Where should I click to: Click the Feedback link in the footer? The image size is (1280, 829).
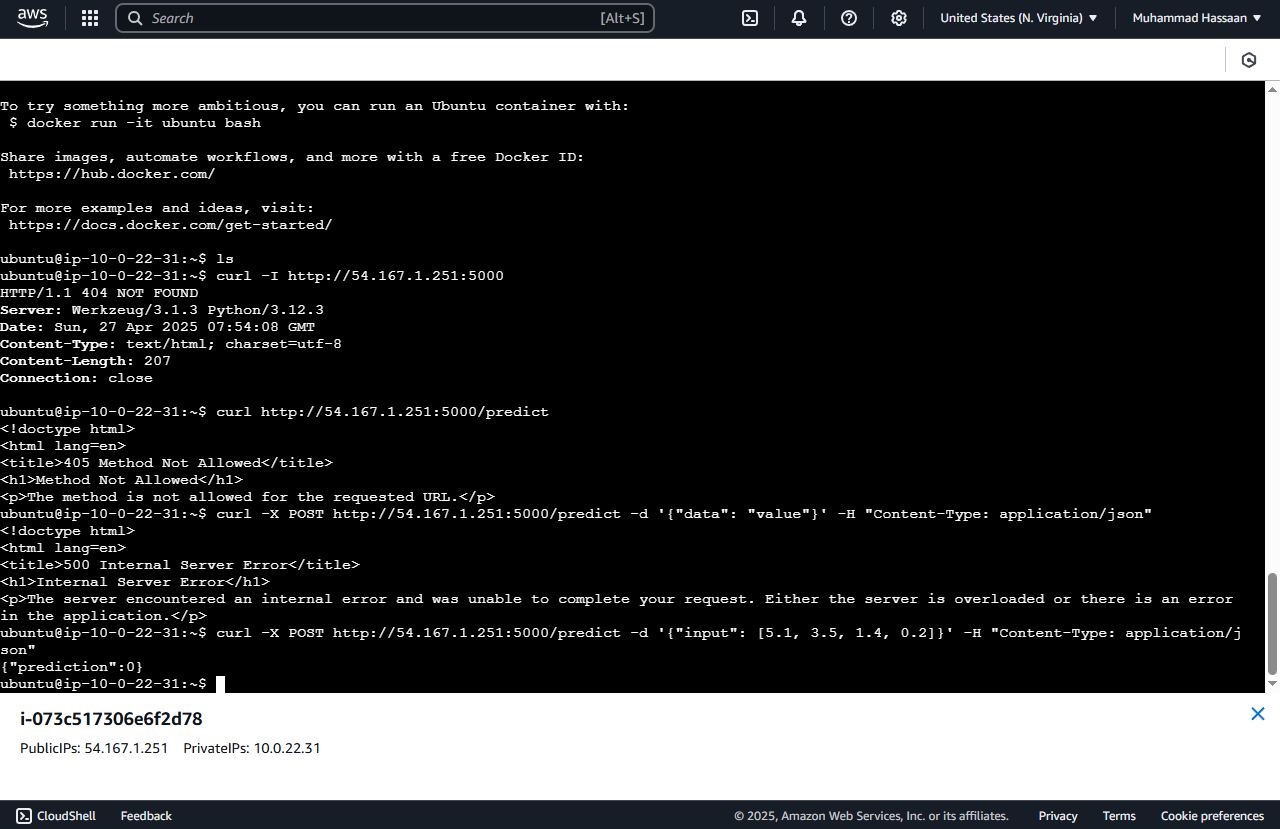coord(146,816)
